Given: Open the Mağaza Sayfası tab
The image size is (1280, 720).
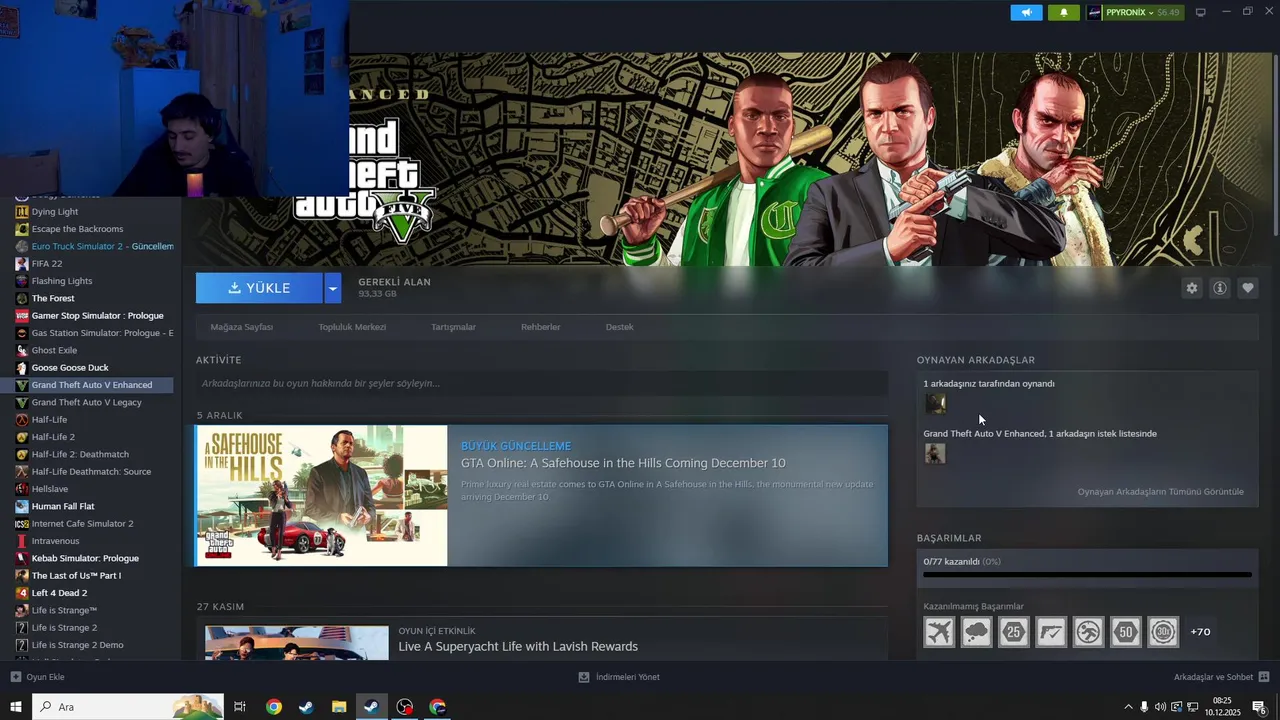Looking at the screenshot, I should click(241, 327).
